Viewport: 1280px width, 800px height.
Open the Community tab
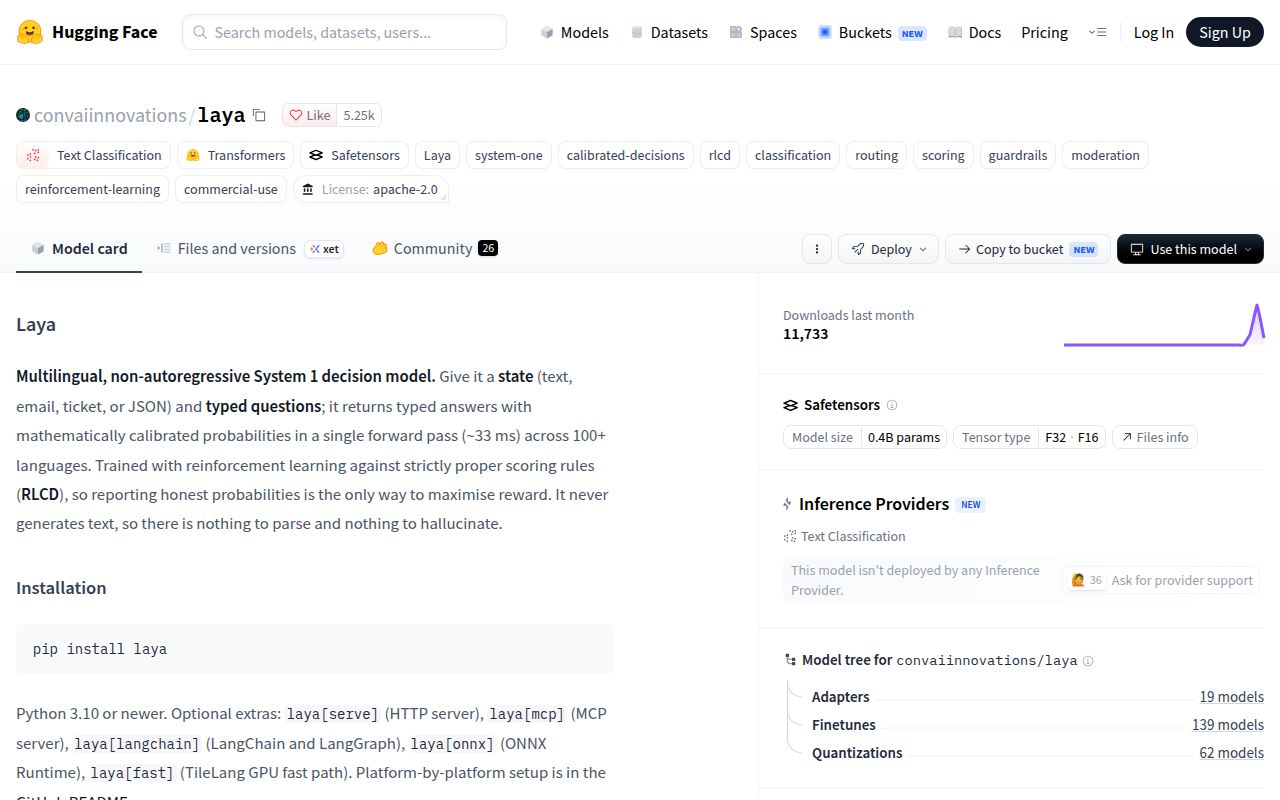(x=434, y=249)
